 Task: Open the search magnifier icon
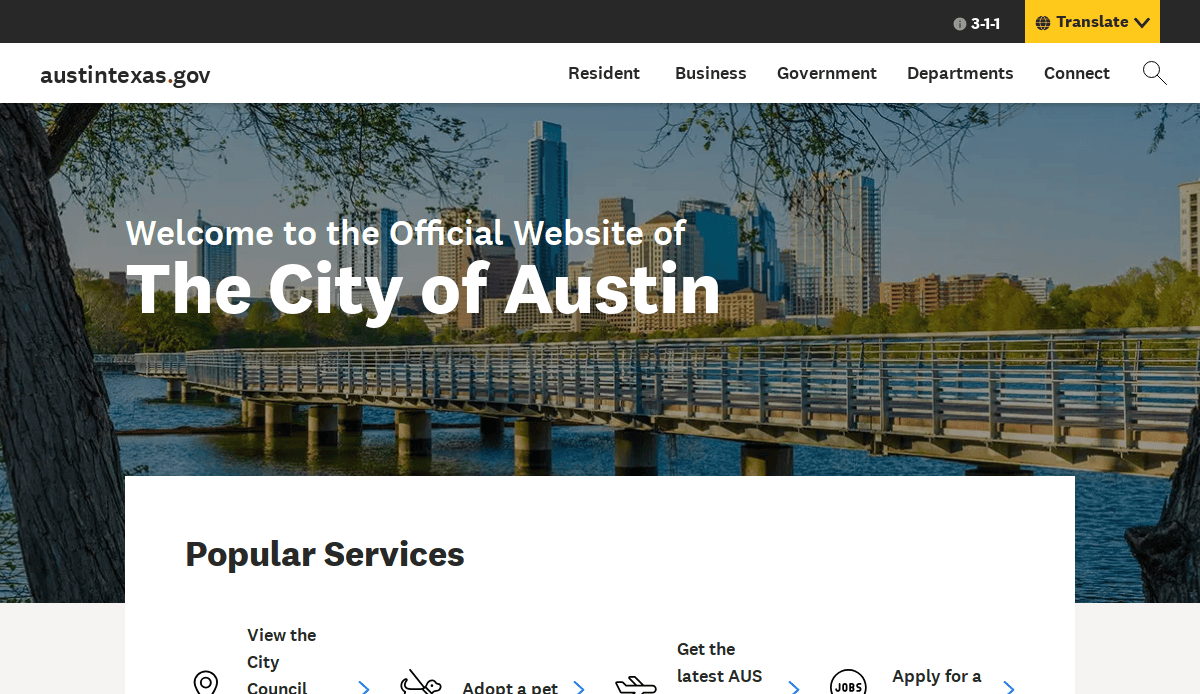[1155, 73]
